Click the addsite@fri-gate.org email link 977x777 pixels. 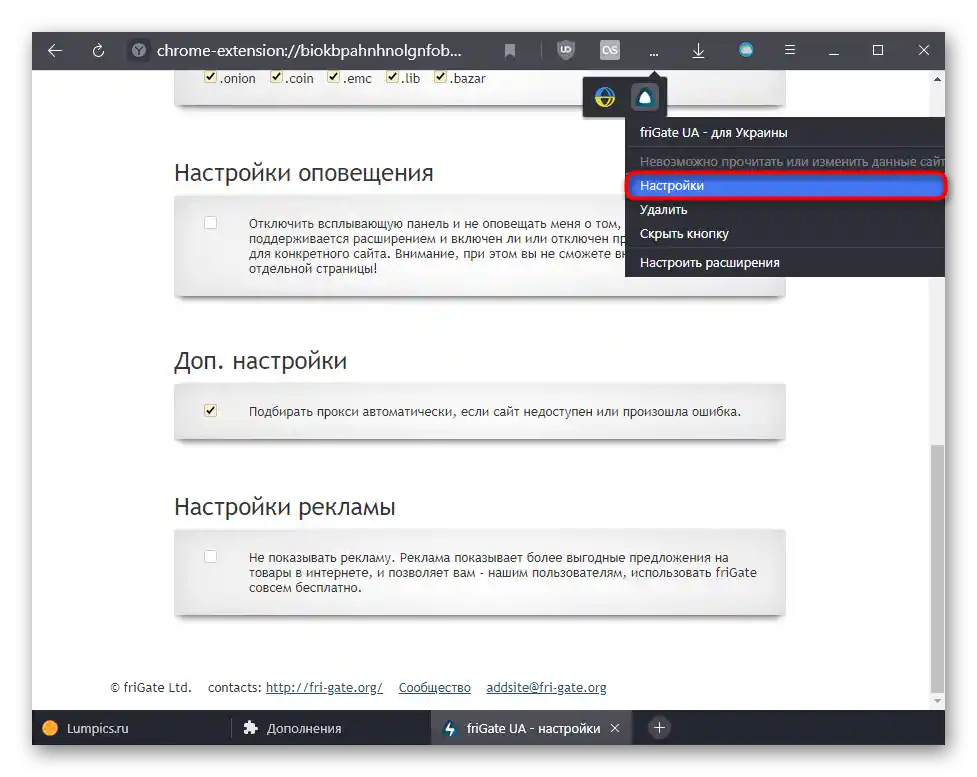coord(546,688)
